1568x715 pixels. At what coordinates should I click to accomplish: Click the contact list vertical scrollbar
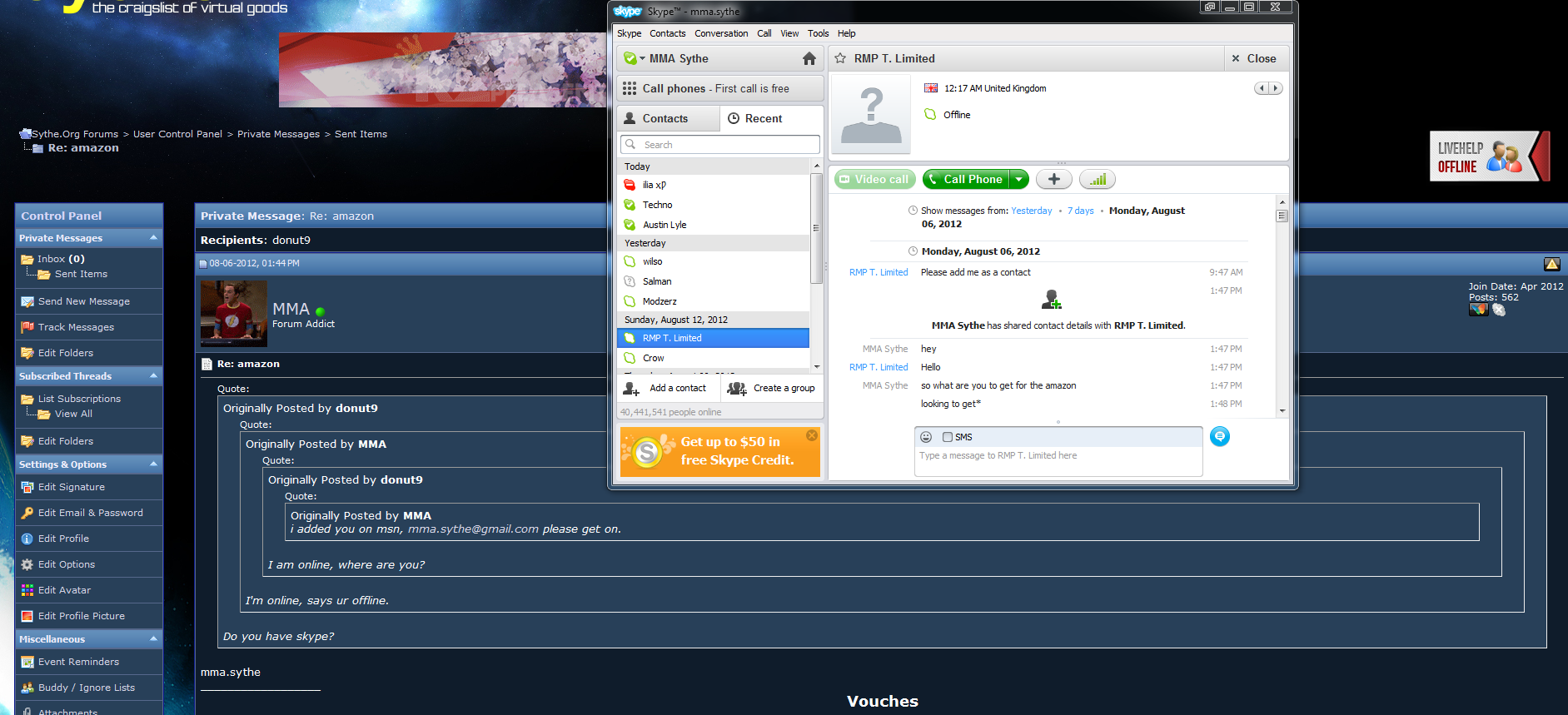816,229
